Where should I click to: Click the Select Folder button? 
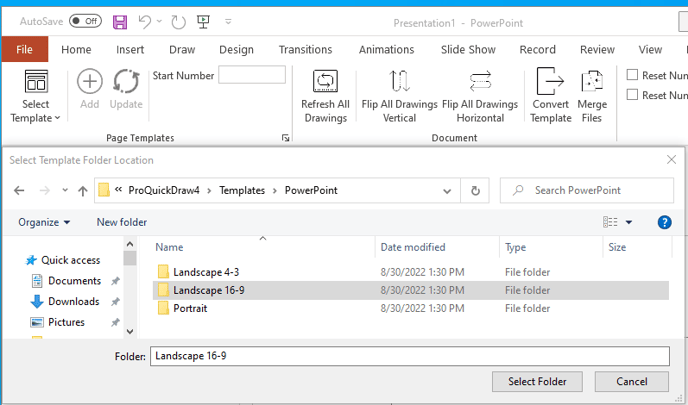coord(537,382)
